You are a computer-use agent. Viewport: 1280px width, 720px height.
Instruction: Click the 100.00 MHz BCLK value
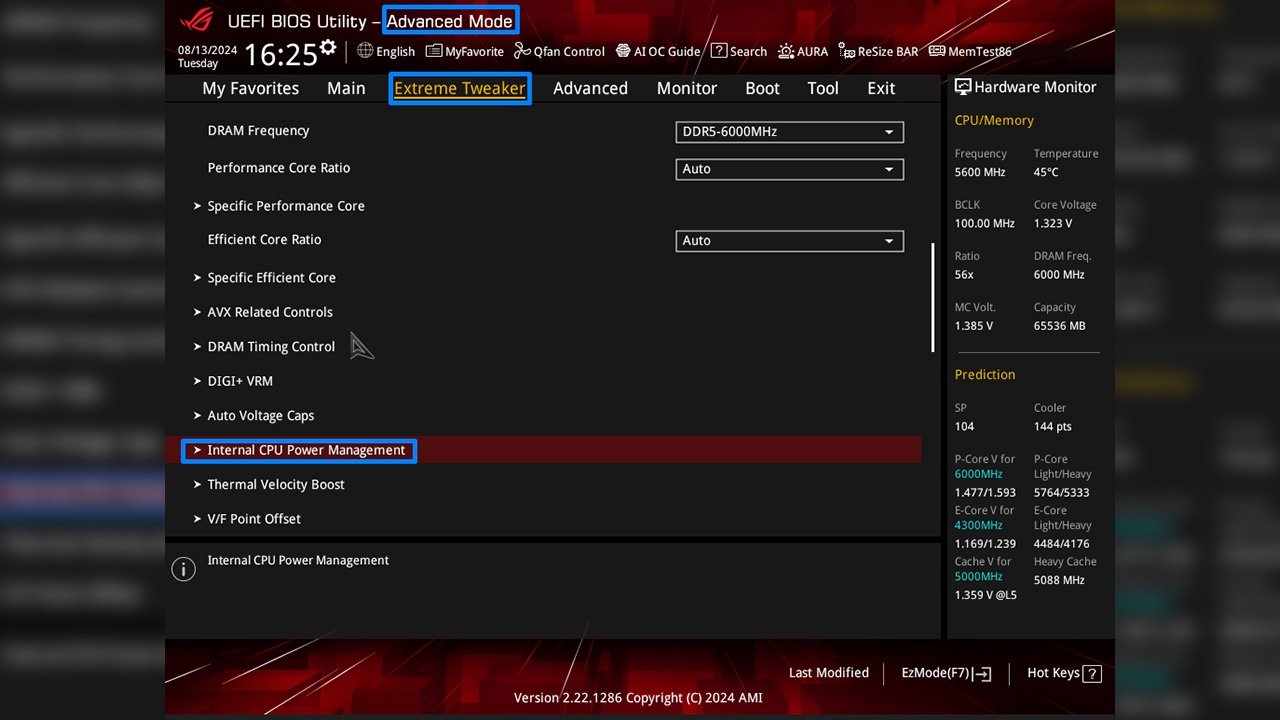point(984,223)
